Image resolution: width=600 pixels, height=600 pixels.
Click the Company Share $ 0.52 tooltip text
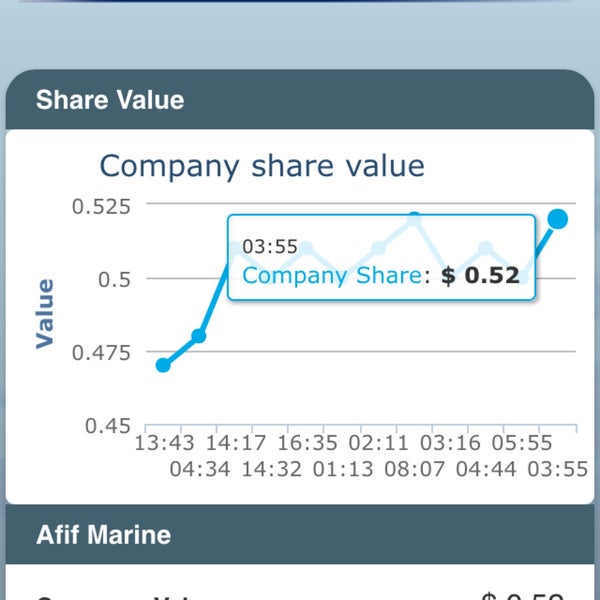click(x=387, y=275)
